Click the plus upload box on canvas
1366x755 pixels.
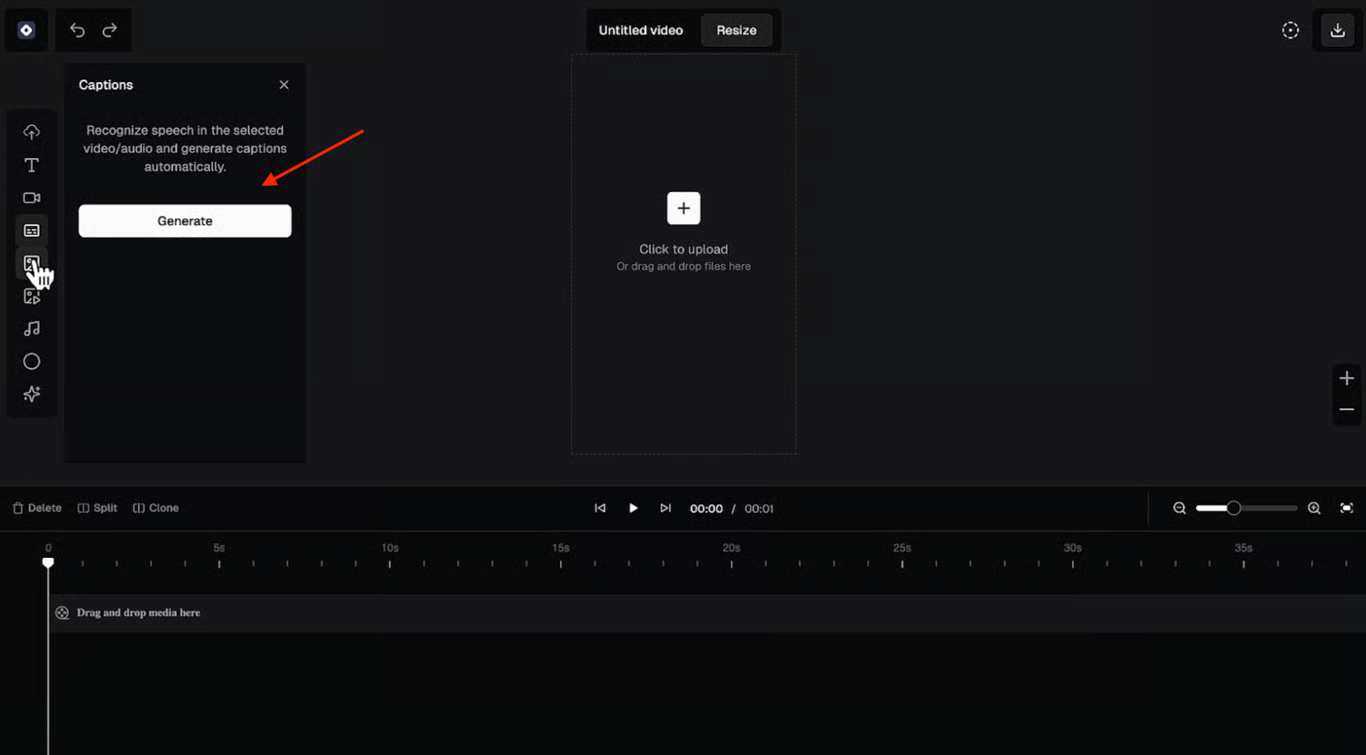(684, 208)
